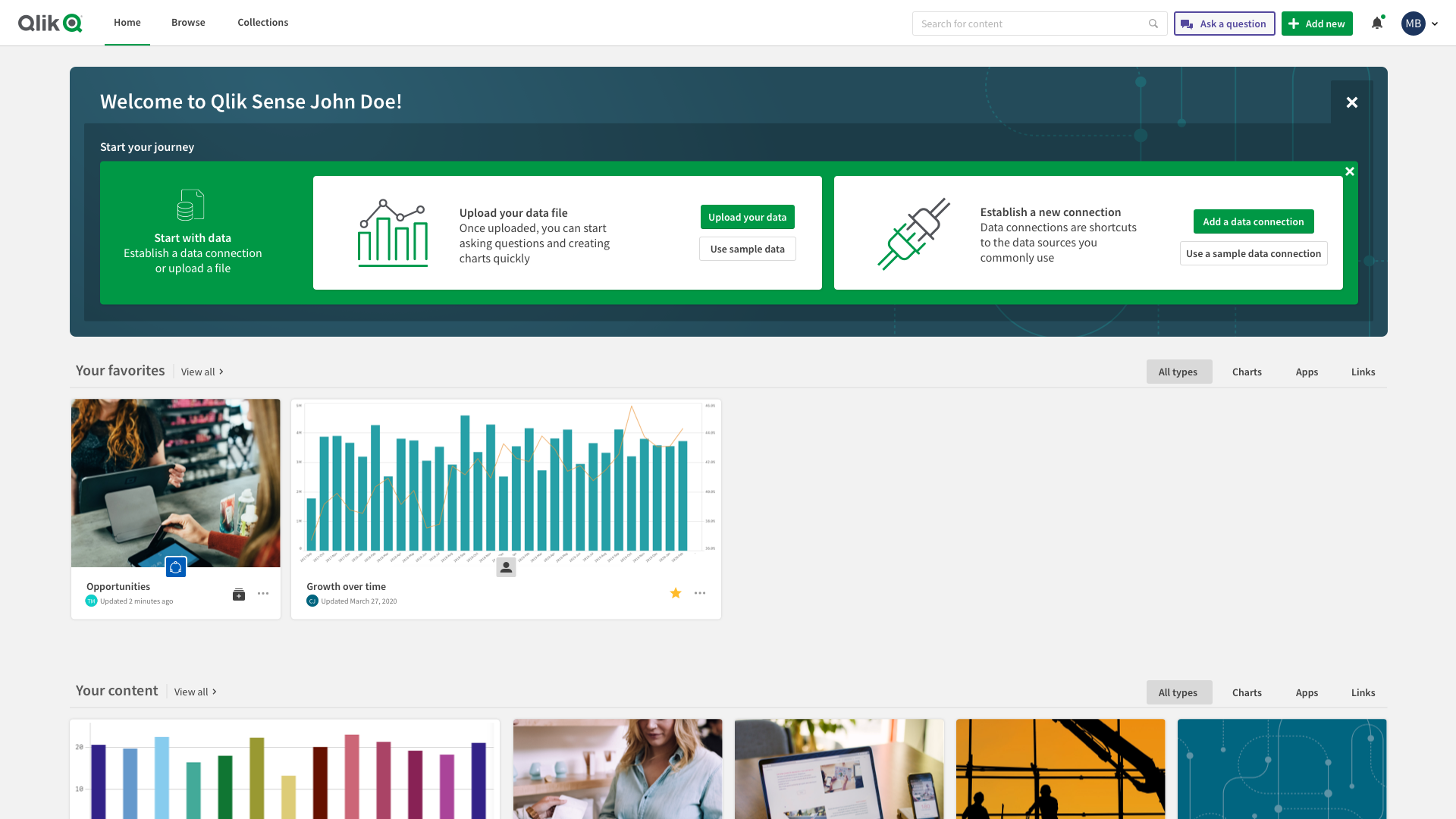Open the notifications bell
The width and height of the screenshot is (1456, 819).
(x=1377, y=24)
